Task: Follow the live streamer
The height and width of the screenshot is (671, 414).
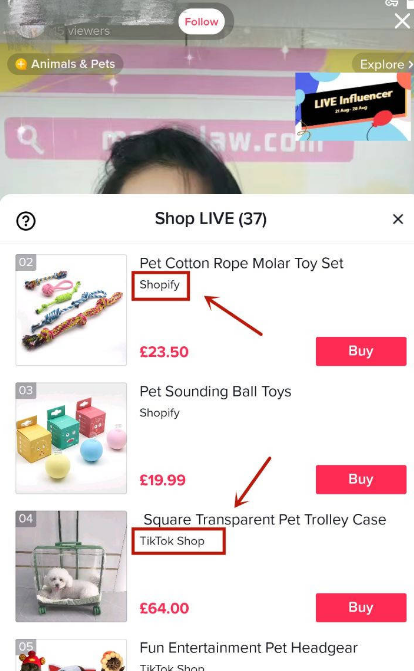Action: click(201, 21)
